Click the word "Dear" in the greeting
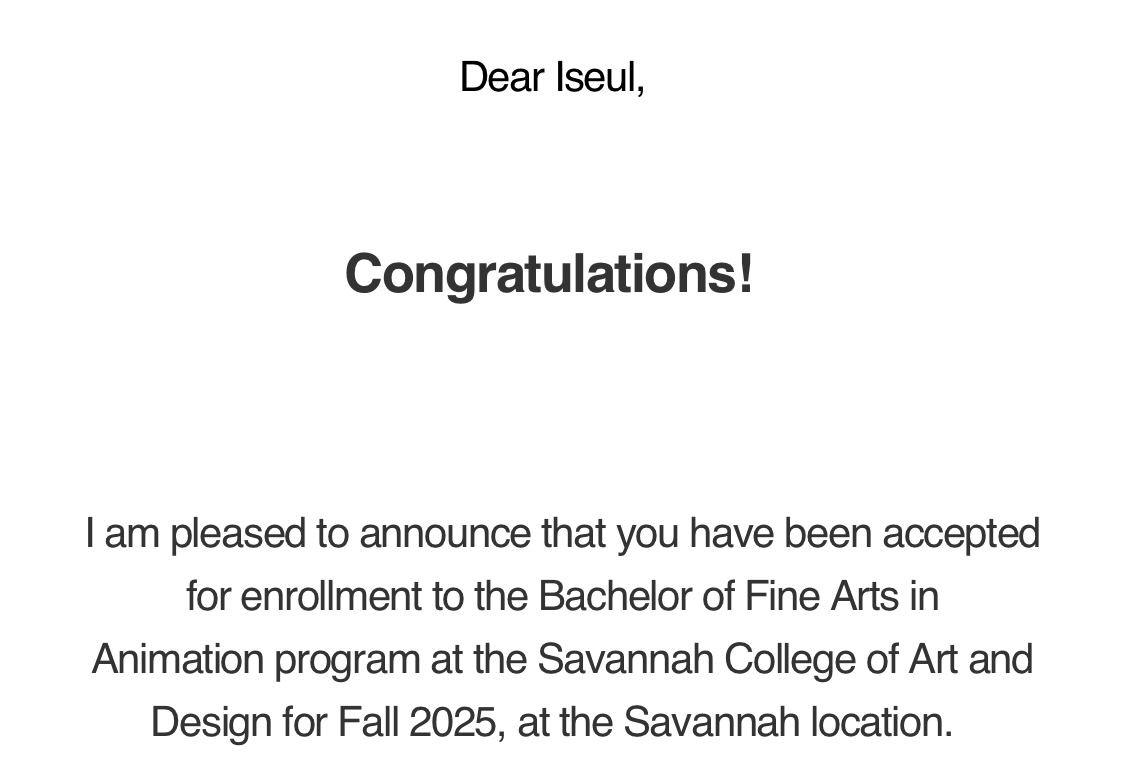1125x764 pixels. click(502, 77)
